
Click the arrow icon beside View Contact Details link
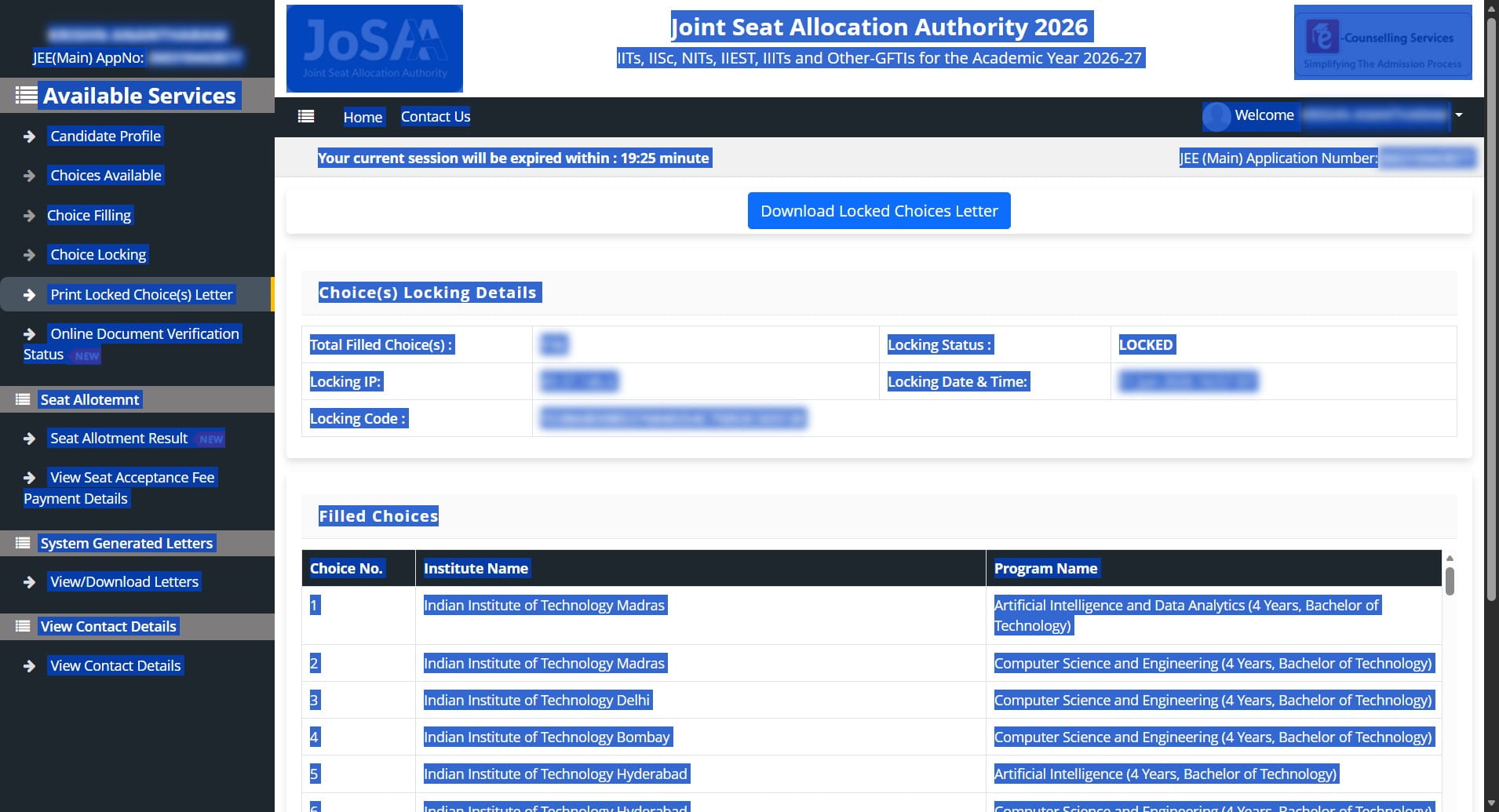30,666
